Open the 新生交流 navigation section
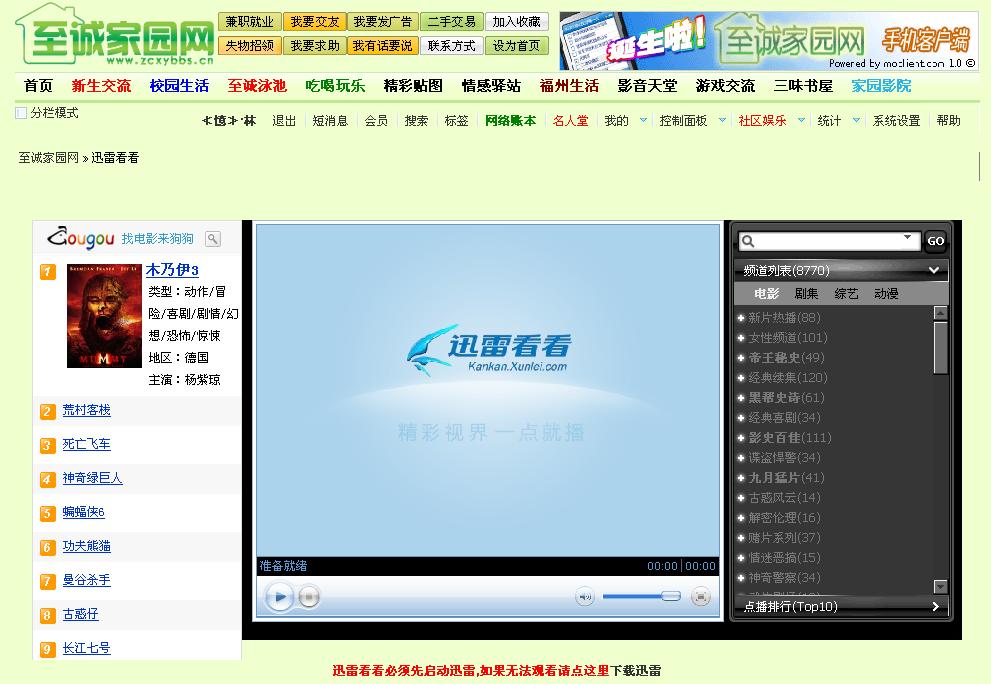Image resolution: width=991 pixels, height=684 pixels. tap(101, 86)
